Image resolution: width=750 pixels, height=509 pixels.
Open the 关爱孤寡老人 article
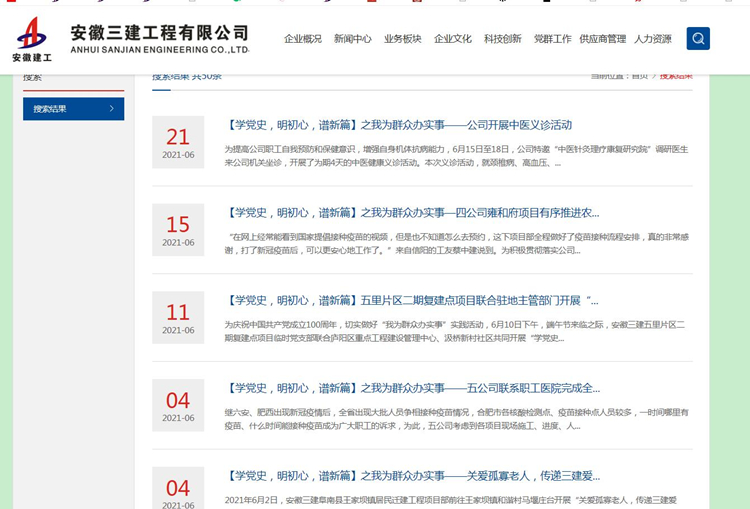413,476
